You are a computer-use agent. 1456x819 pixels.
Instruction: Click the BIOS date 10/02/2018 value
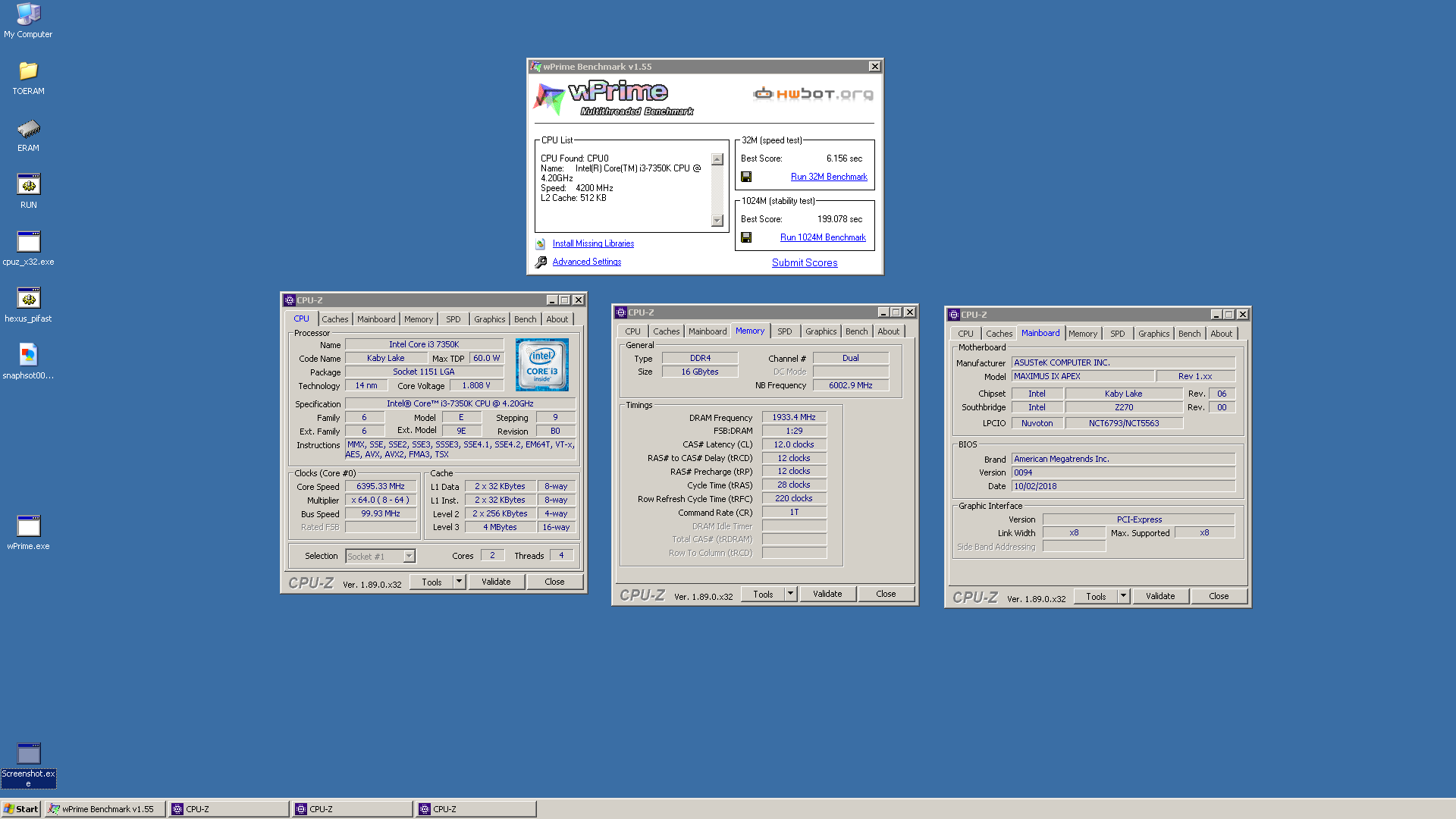1123,486
